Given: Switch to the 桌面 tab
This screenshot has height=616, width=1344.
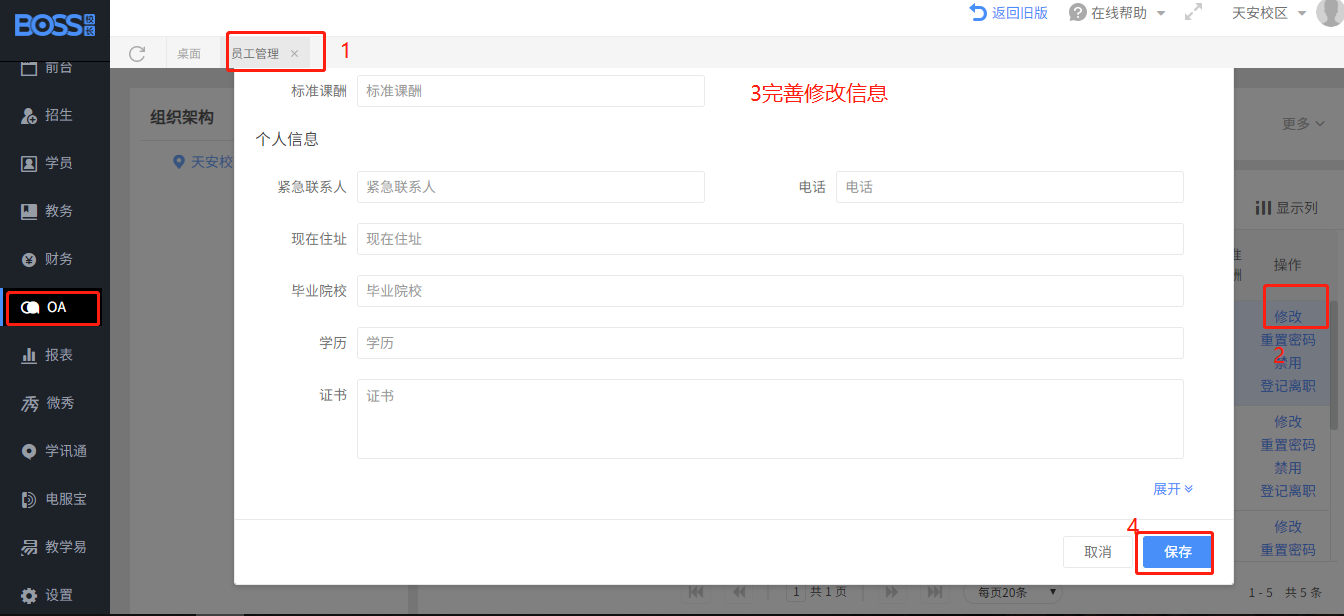Looking at the screenshot, I should (189, 54).
